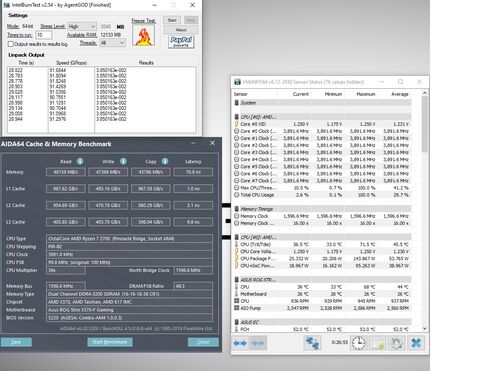Click the AIO Pump fan icon
Image resolution: width=480 pixels, height=371 pixels.
[x=236, y=308]
